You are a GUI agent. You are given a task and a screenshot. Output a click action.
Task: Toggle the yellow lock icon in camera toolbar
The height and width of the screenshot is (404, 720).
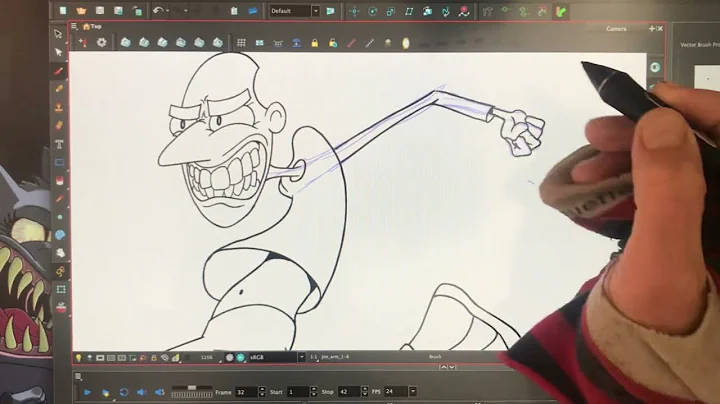(315, 43)
